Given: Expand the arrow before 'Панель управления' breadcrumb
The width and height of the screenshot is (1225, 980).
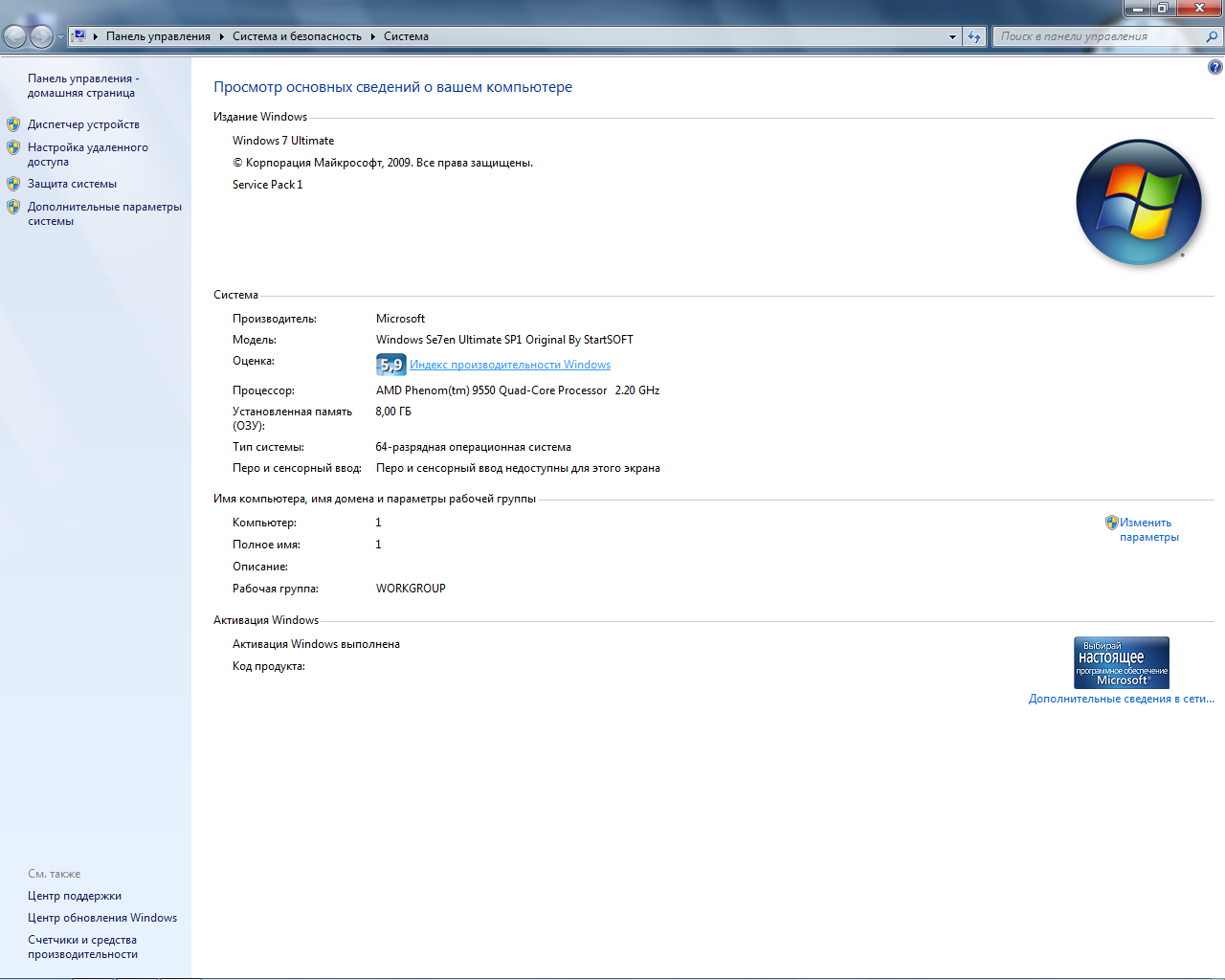Looking at the screenshot, I should pyautogui.click(x=96, y=36).
